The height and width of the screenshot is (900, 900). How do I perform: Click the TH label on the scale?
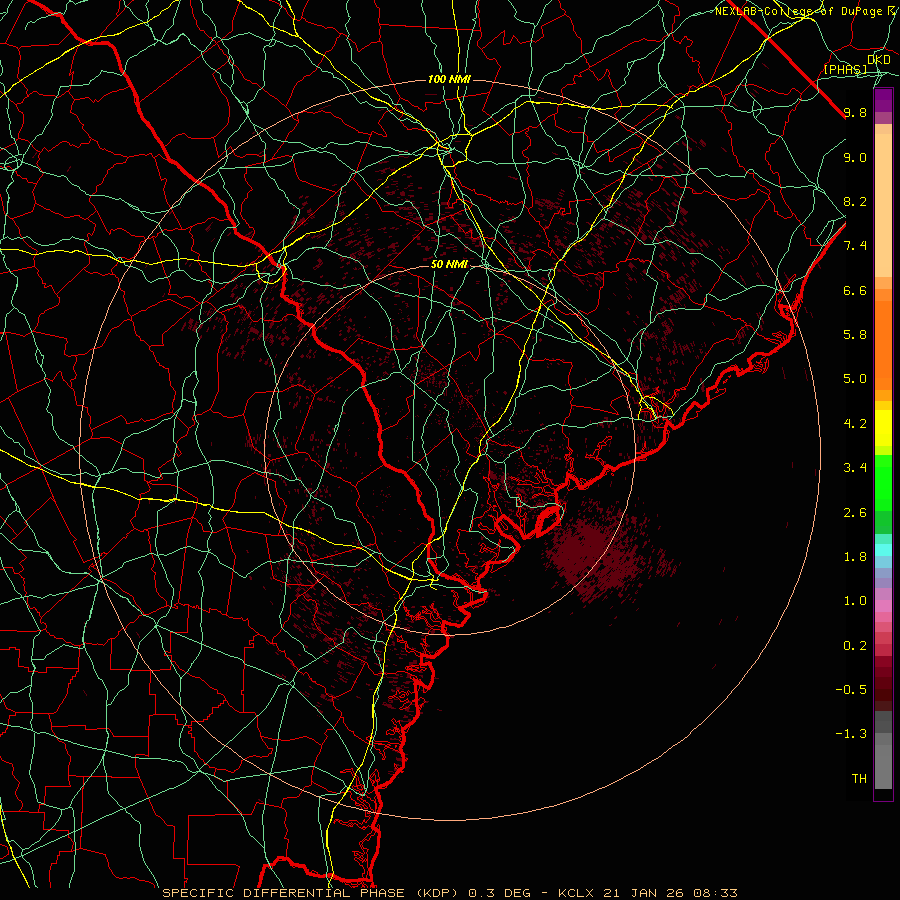(x=859, y=779)
